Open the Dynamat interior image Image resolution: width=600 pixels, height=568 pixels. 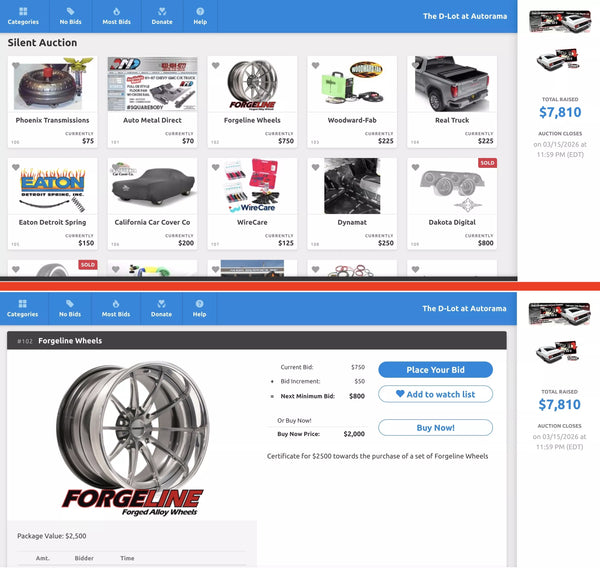coord(352,186)
